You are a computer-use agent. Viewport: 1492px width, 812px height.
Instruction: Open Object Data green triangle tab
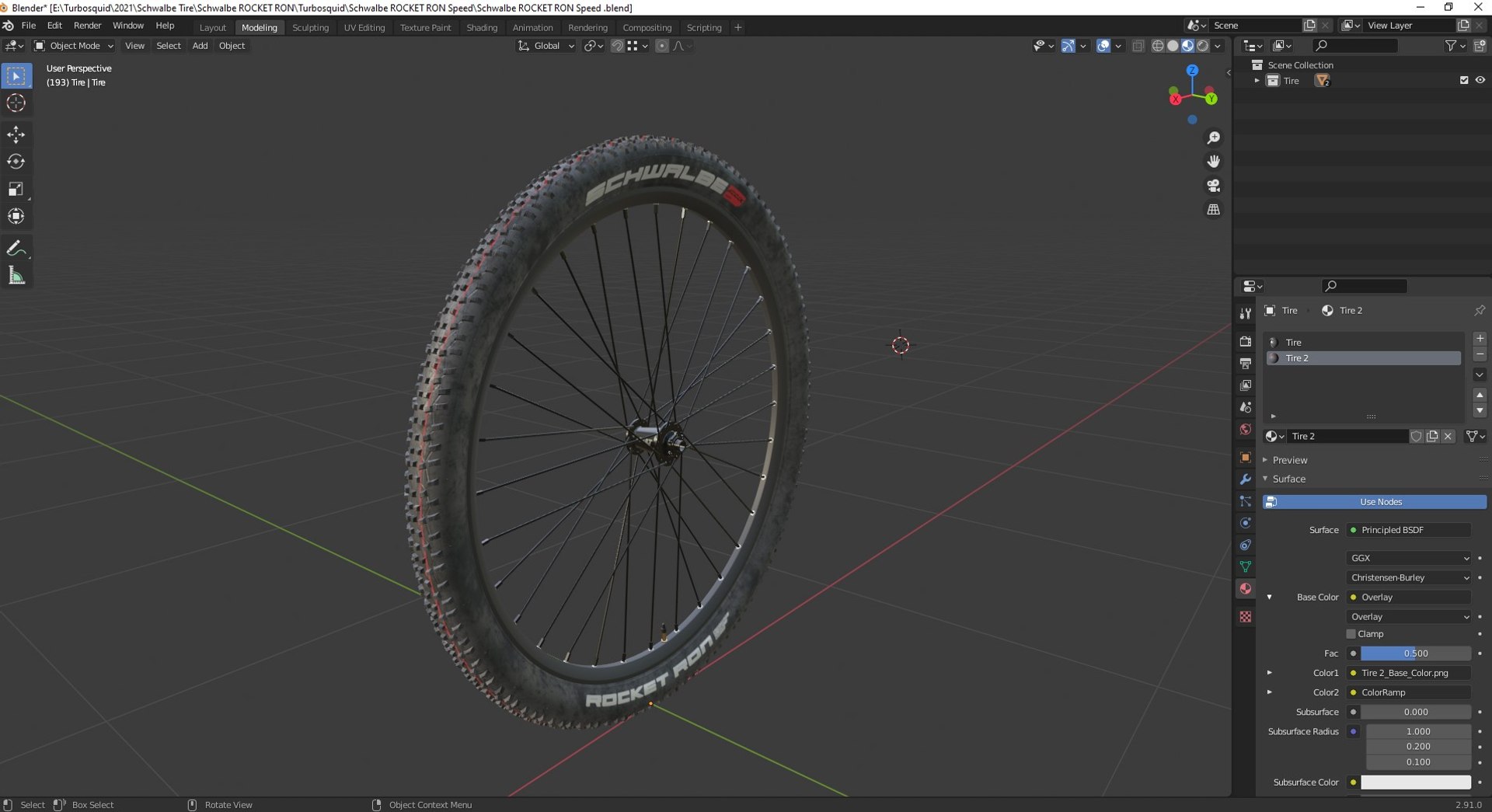click(1246, 566)
